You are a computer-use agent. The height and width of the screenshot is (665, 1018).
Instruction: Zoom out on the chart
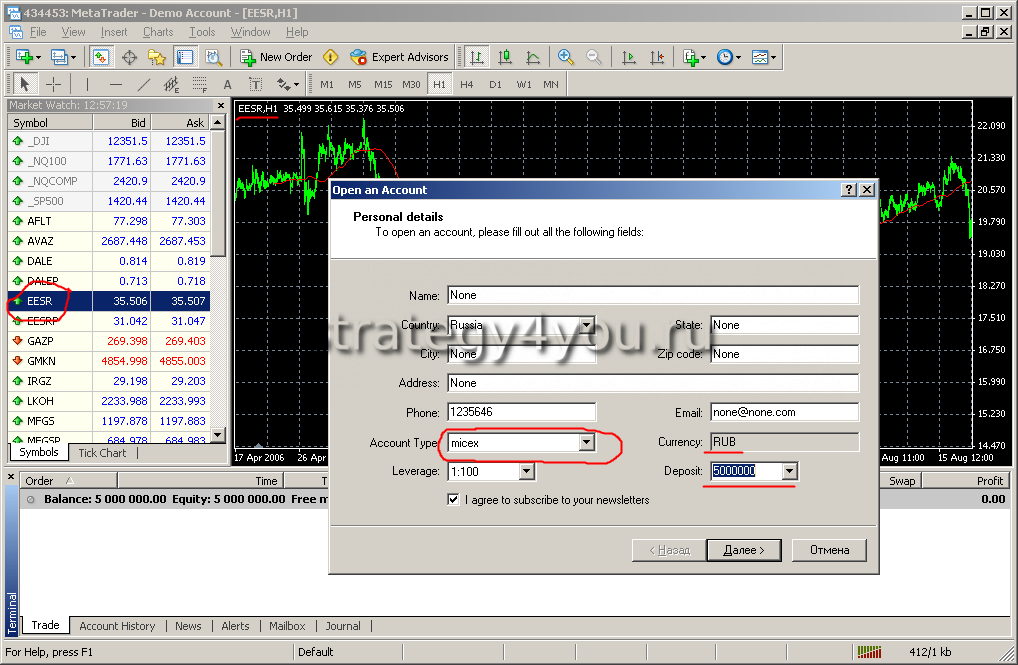pos(594,57)
